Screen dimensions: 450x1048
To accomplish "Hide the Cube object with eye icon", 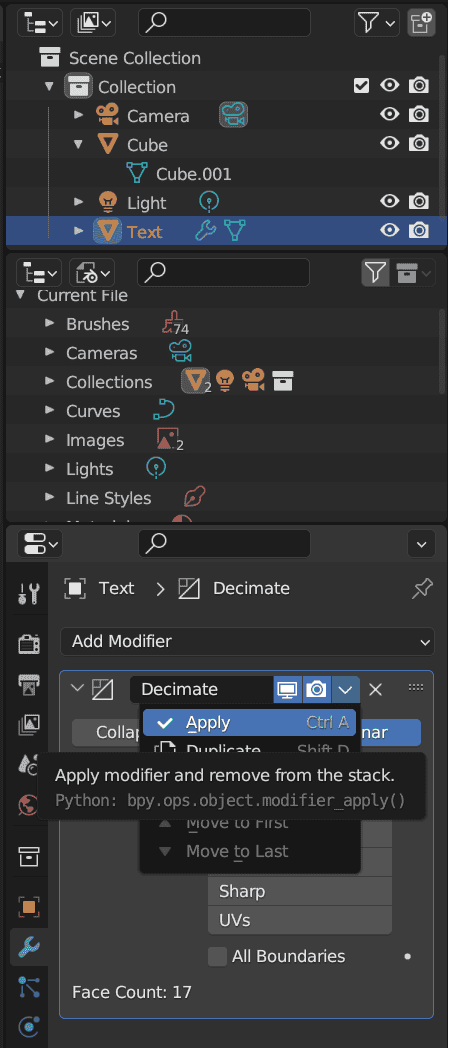I will [x=389, y=143].
